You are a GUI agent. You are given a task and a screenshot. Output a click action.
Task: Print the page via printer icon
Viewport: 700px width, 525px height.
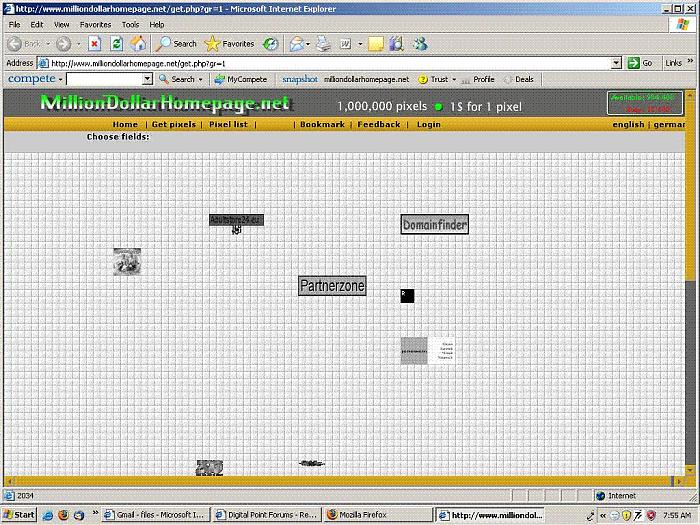tap(324, 44)
